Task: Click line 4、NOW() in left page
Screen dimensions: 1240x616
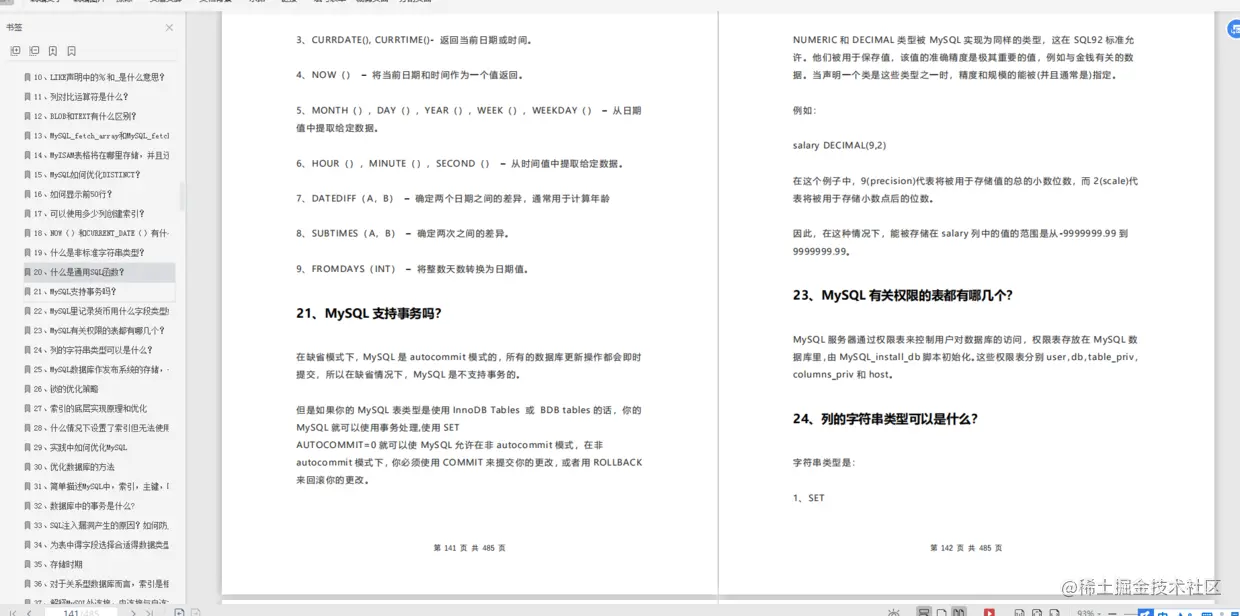Action: (x=410, y=75)
